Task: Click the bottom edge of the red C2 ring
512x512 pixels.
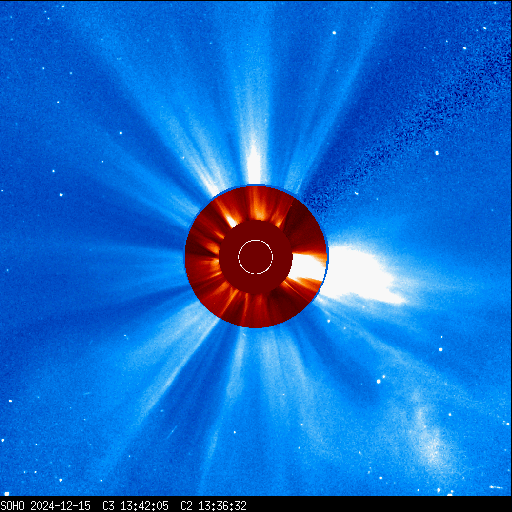Action: click(x=255, y=326)
